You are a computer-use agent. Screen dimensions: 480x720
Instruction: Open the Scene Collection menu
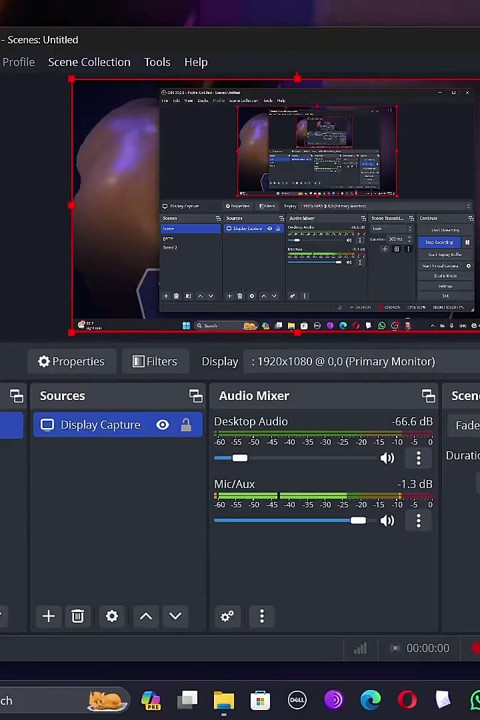(89, 62)
